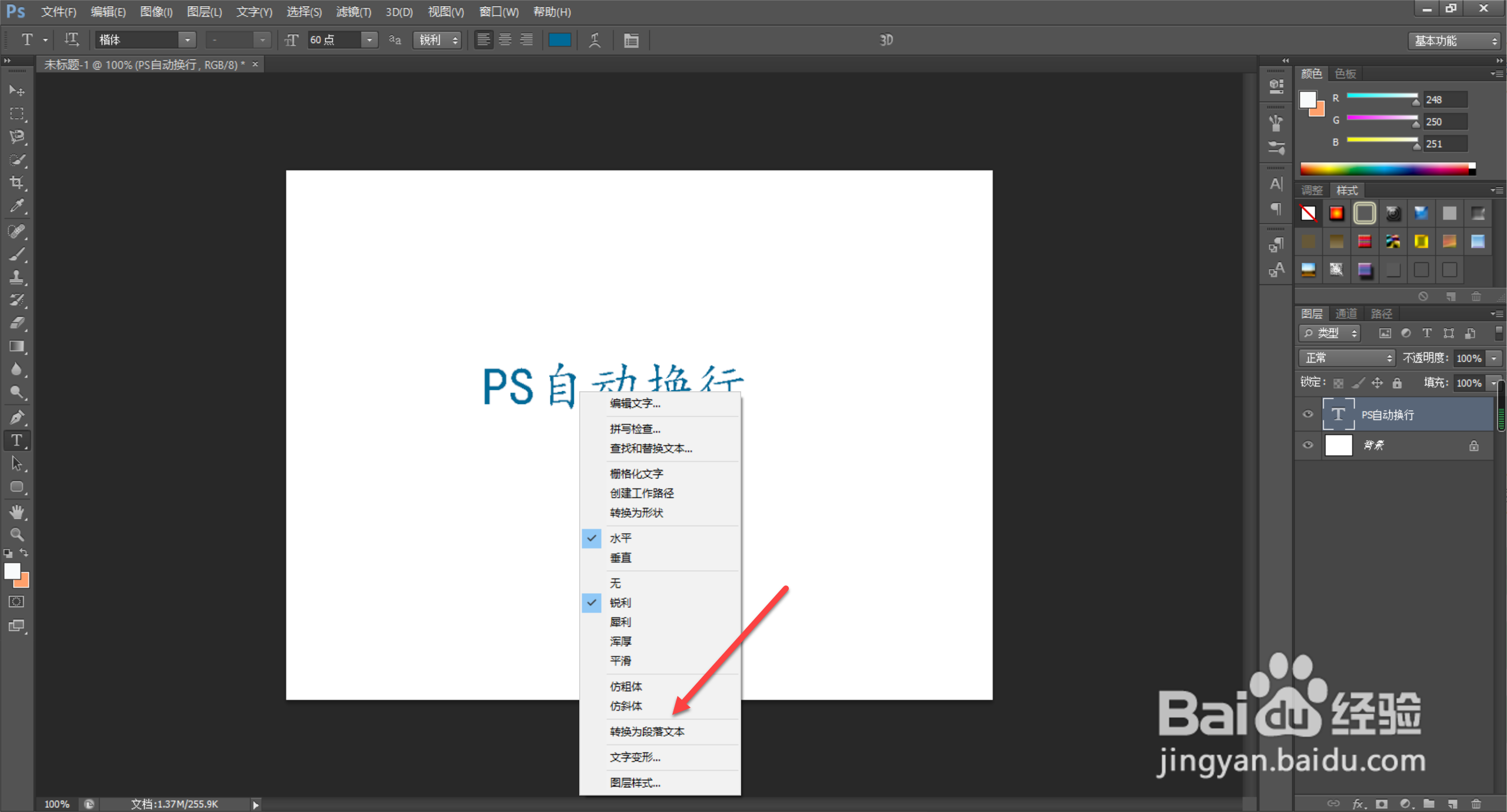The height and width of the screenshot is (812, 1507).
Task: Select the Hand tool
Action: pos(16,512)
